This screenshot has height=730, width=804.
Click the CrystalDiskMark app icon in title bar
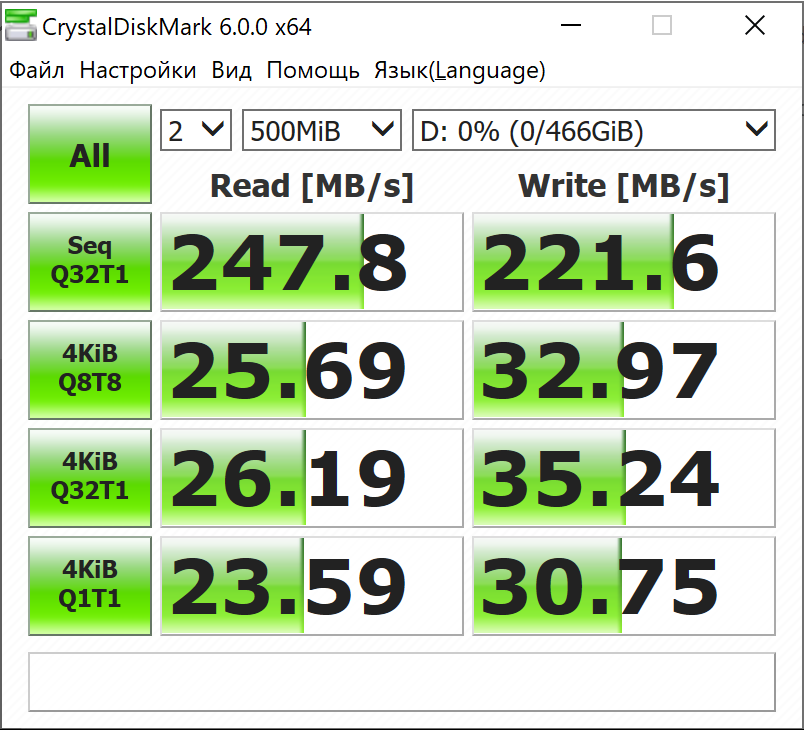pos(21,26)
